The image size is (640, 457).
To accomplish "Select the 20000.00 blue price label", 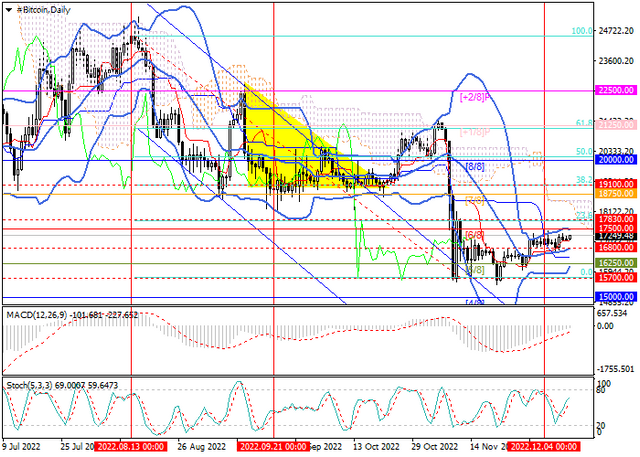I will [x=616, y=160].
